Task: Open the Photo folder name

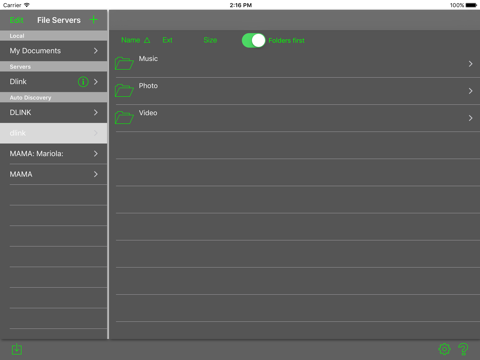Action: tap(148, 86)
